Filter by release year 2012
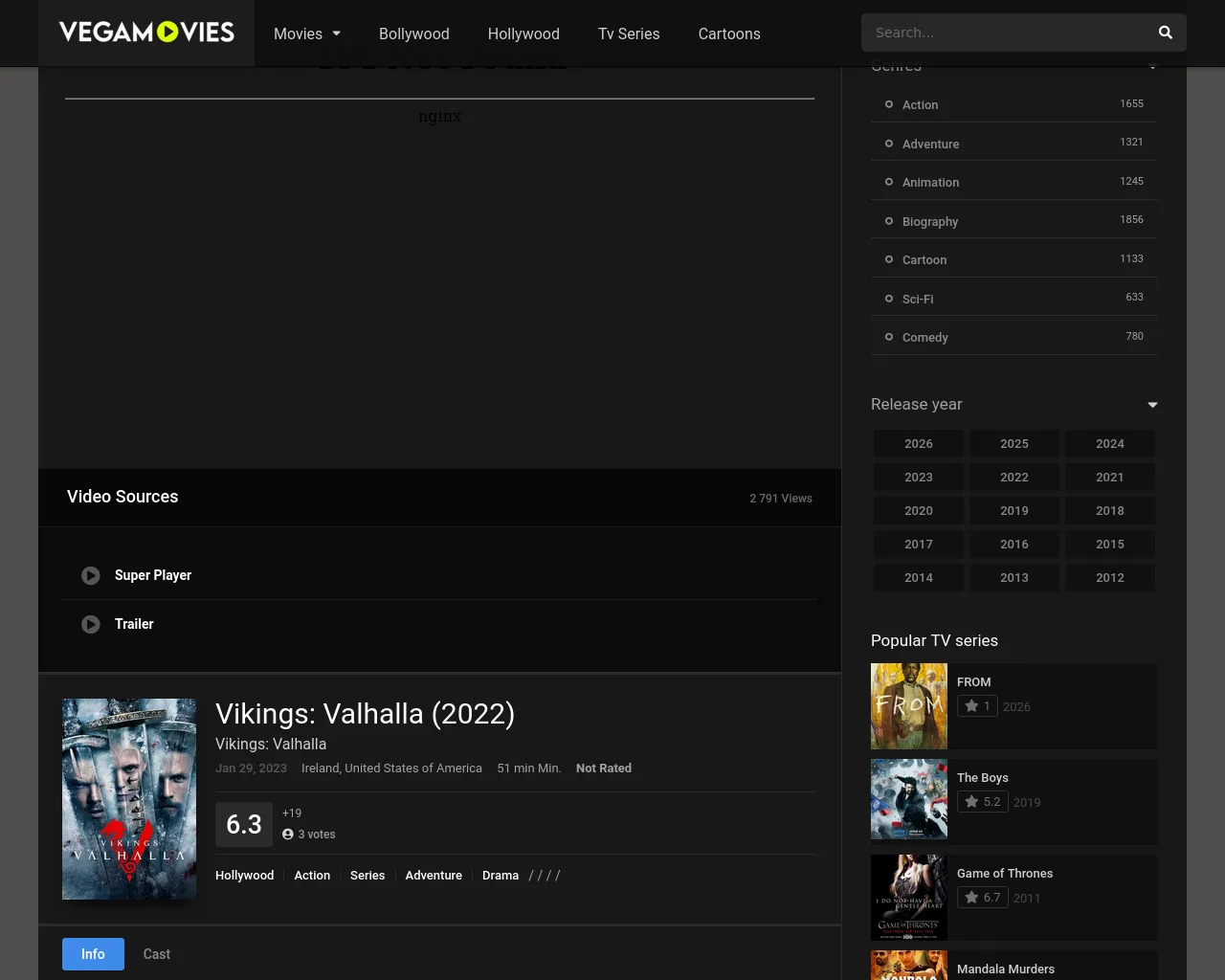The image size is (1225, 980). pyautogui.click(x=1110, y=578)
